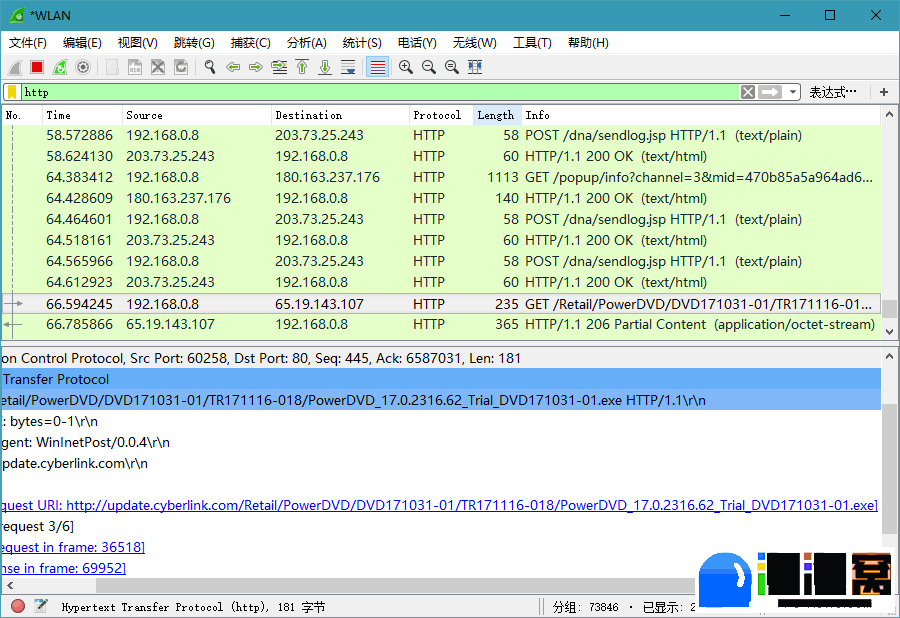This screenshot has width=900, height=618.
Task: Open capture file properties status icon
Action: pyautogui.click(x=41, y=606)
